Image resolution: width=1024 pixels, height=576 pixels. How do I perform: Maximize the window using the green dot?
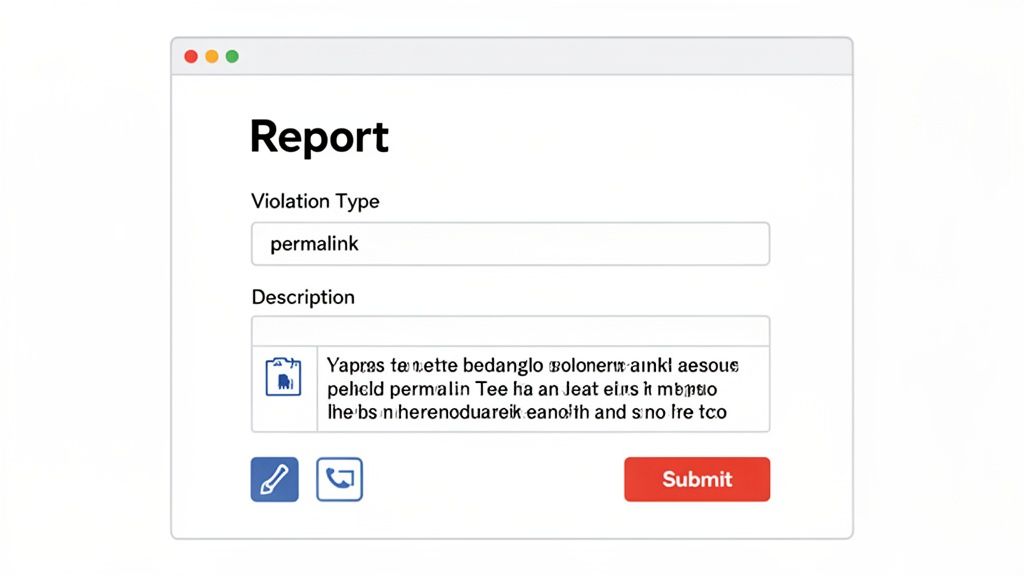click(x=232, y=57)
